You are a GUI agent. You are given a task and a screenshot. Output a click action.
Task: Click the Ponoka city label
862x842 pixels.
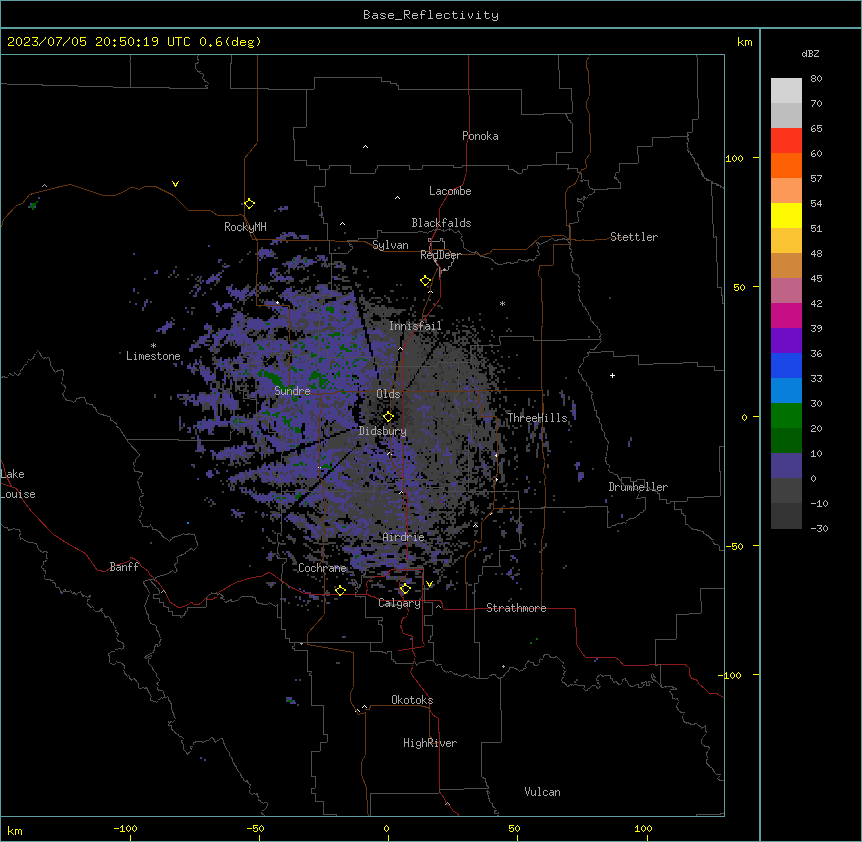[x=480, y=136]
